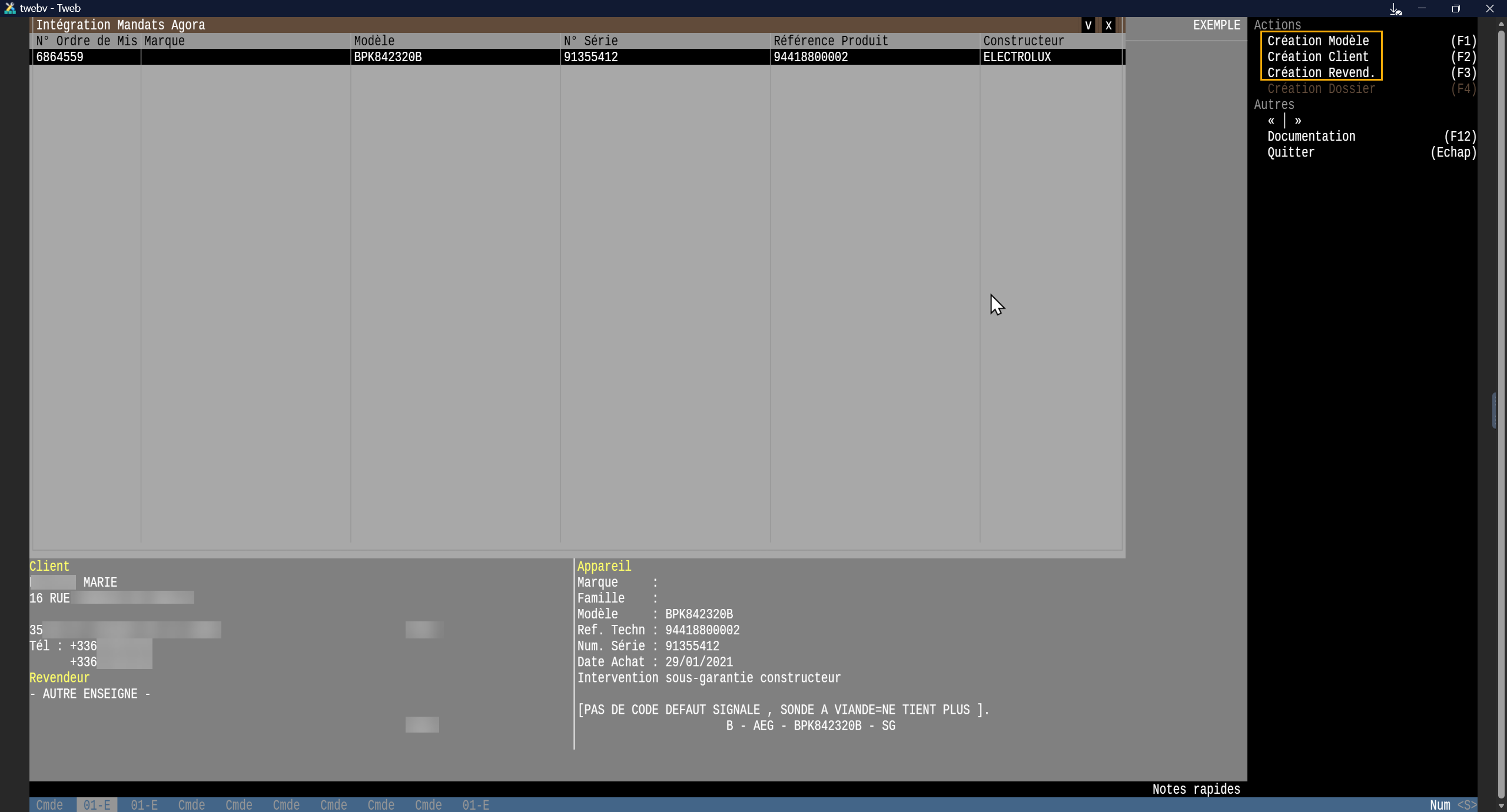Image resolution: width=1507 pixels, height=812 pixels.
Task: Click the scrollbar down arrow at bottom right
Action: point(1501,806)
